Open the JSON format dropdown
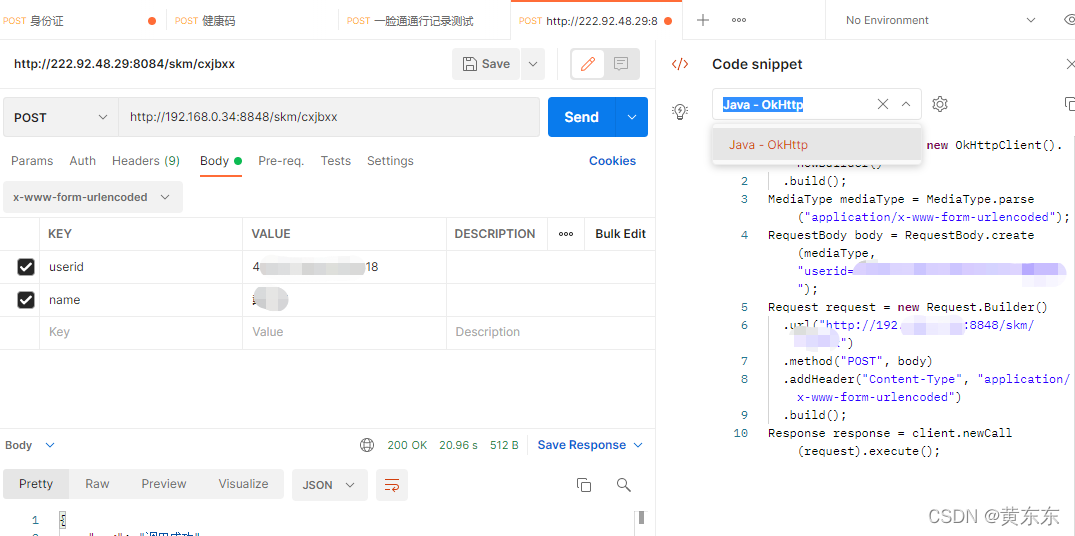Image resolution: width=1075 pixels, height=536 pixels. [330, 485]
